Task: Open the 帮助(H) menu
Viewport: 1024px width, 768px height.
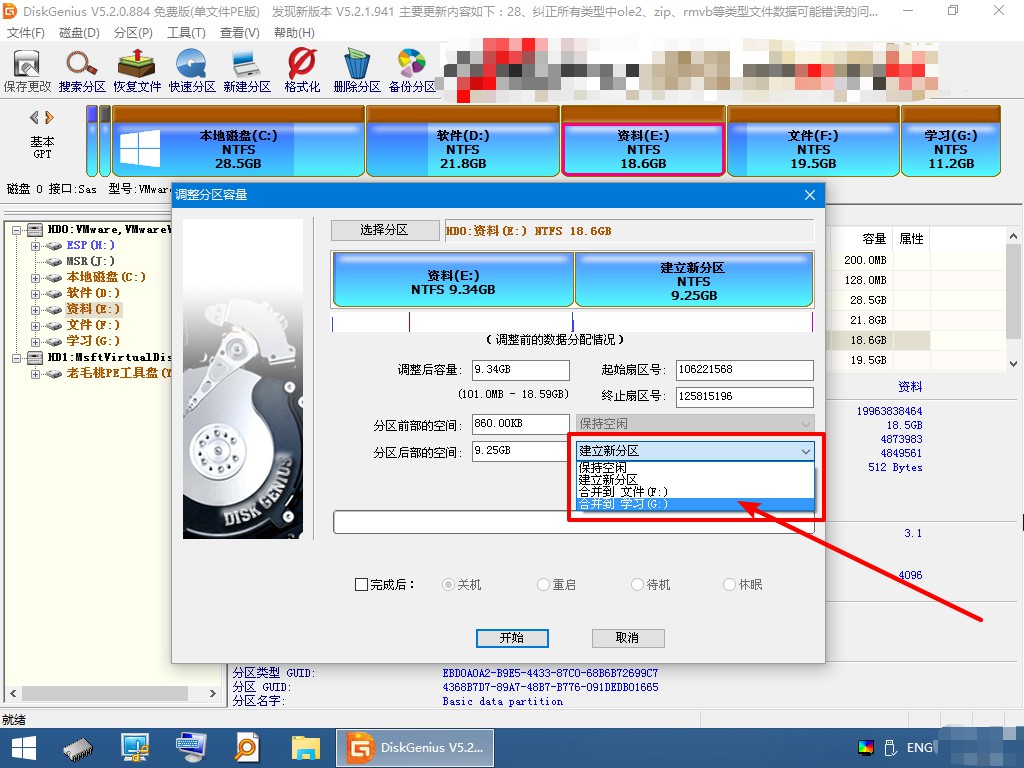Action: coord(294,33)
